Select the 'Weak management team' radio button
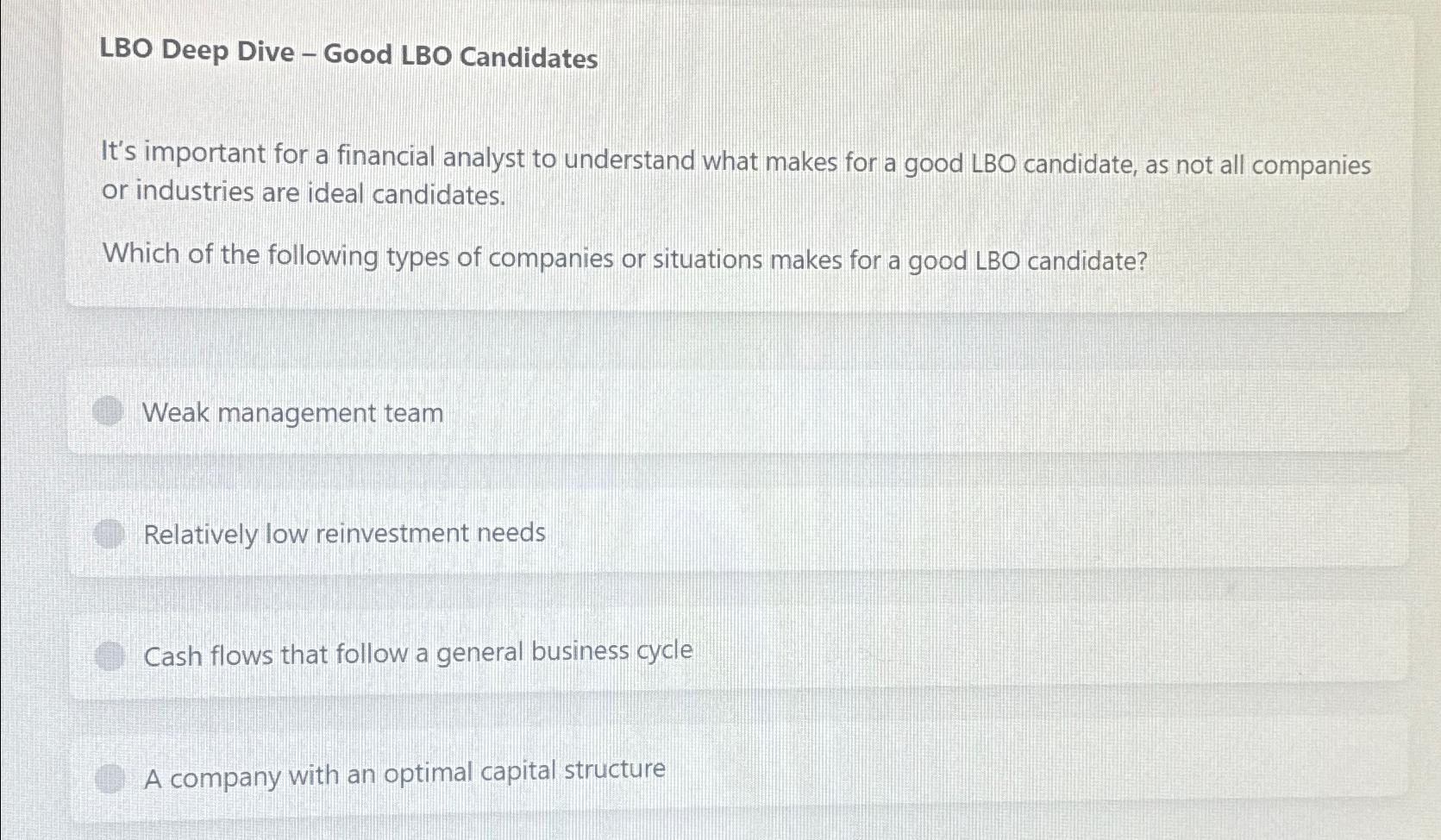The width and height of the screenshot is (1441, 840). pos(109,411)
